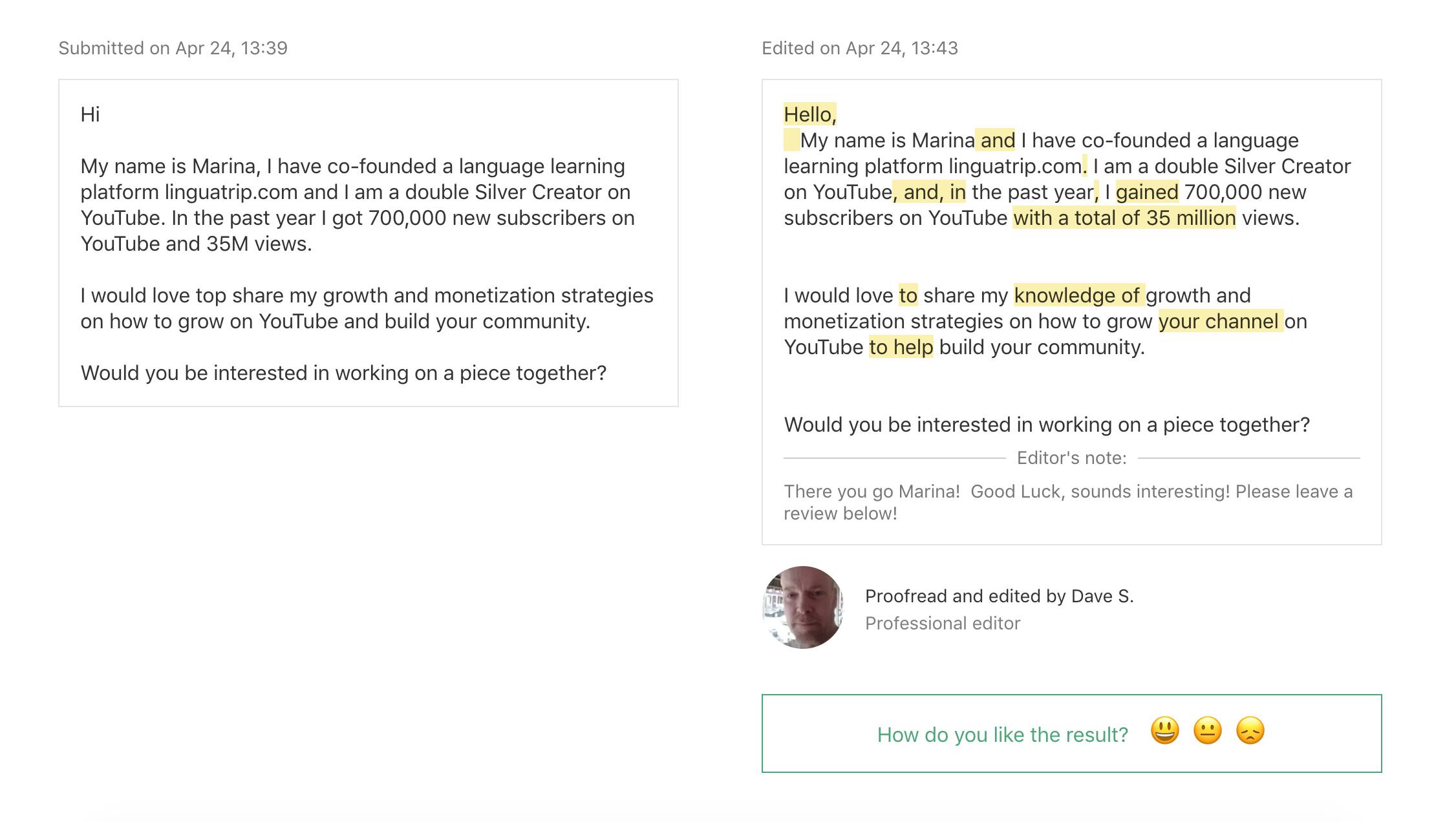Click highlighted phrase 'your channel'

tap(1221, 321)
